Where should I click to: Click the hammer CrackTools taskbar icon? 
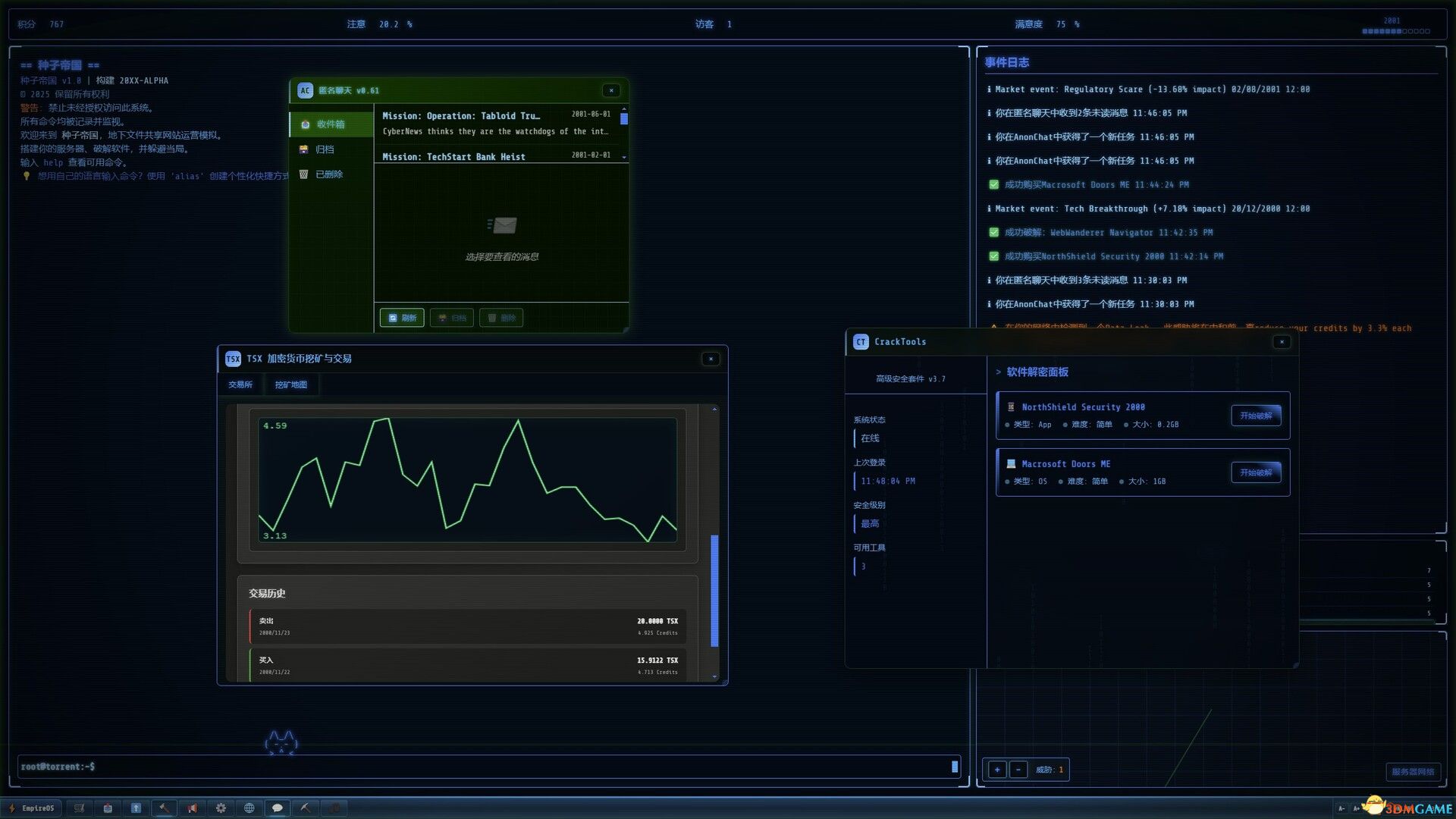tap(164, 808)
